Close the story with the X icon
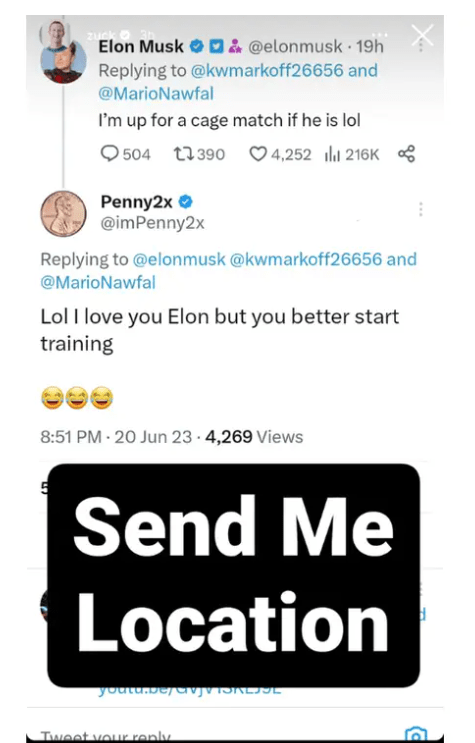This screenshot has height=743, width=475. click(x=422, y=36)
